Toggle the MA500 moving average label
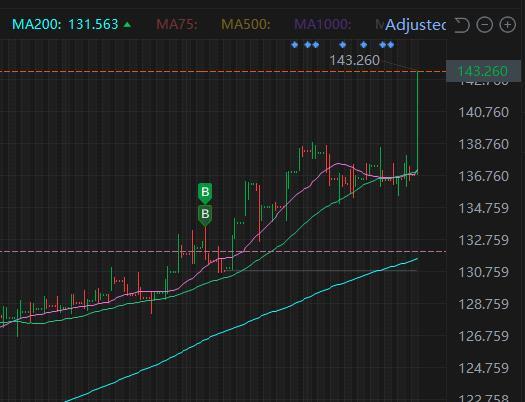 pos(245,24)
